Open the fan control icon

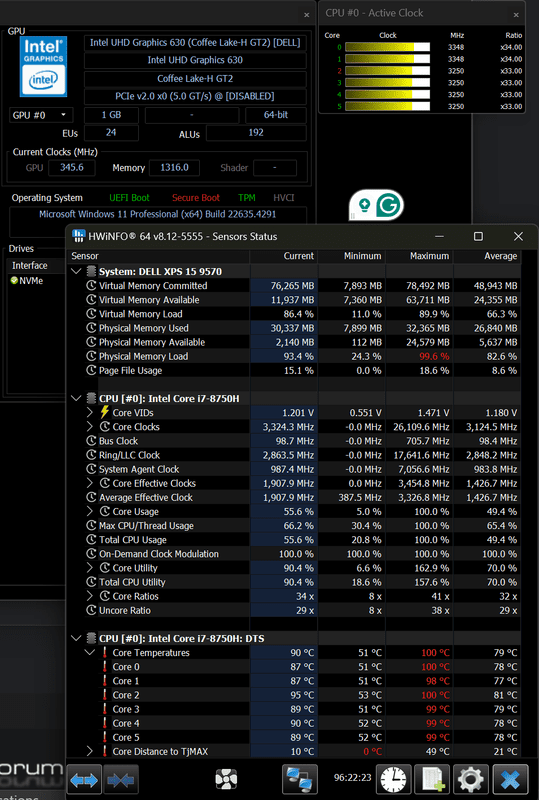click(226, 780)
